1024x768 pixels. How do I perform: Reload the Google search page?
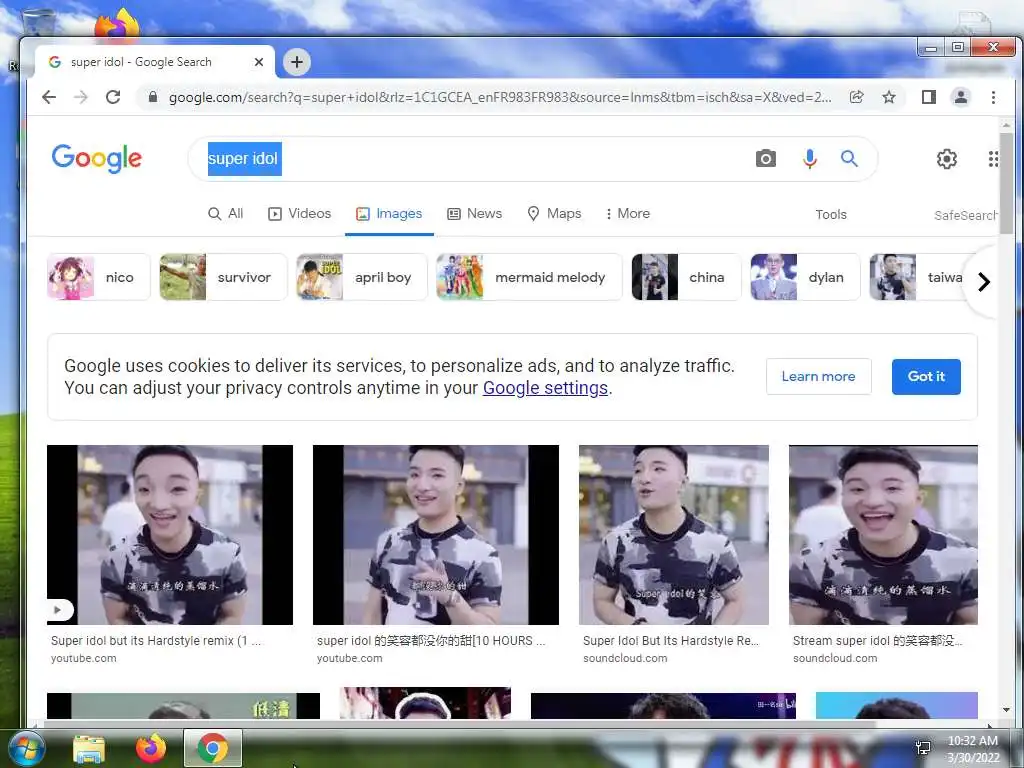pos(113,97)
